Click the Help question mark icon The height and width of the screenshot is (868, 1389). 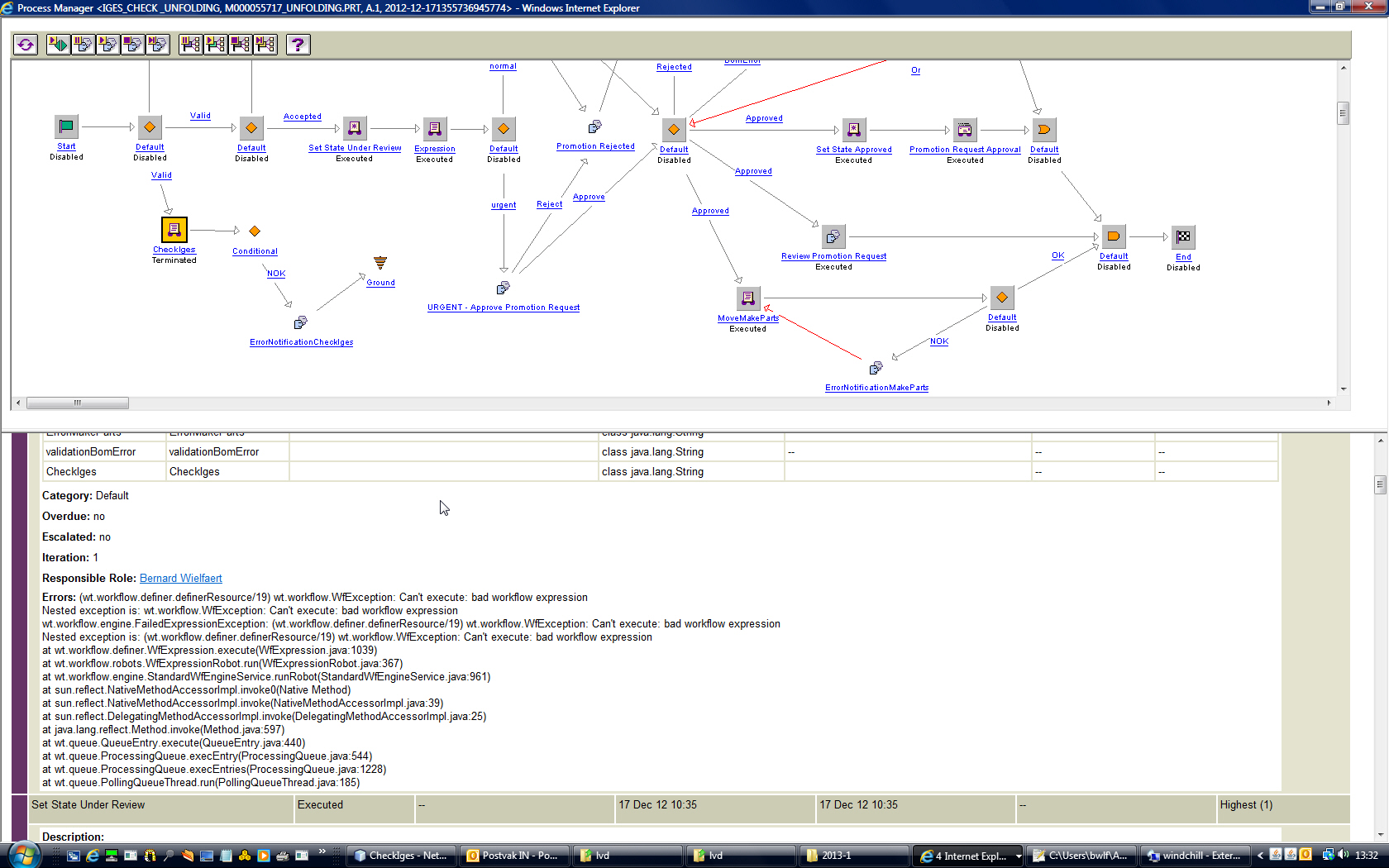298,45
